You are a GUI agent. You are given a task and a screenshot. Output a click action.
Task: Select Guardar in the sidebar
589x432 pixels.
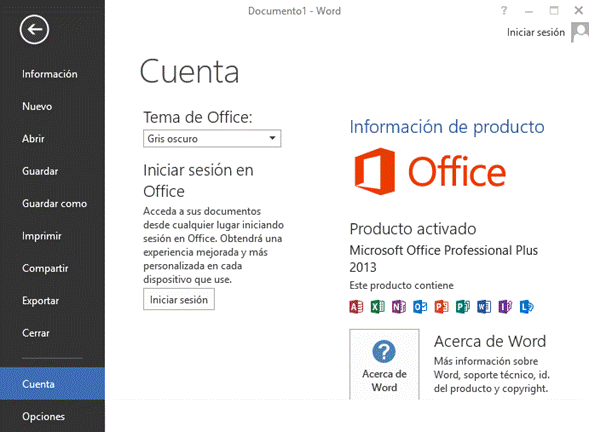click(53, 171)
